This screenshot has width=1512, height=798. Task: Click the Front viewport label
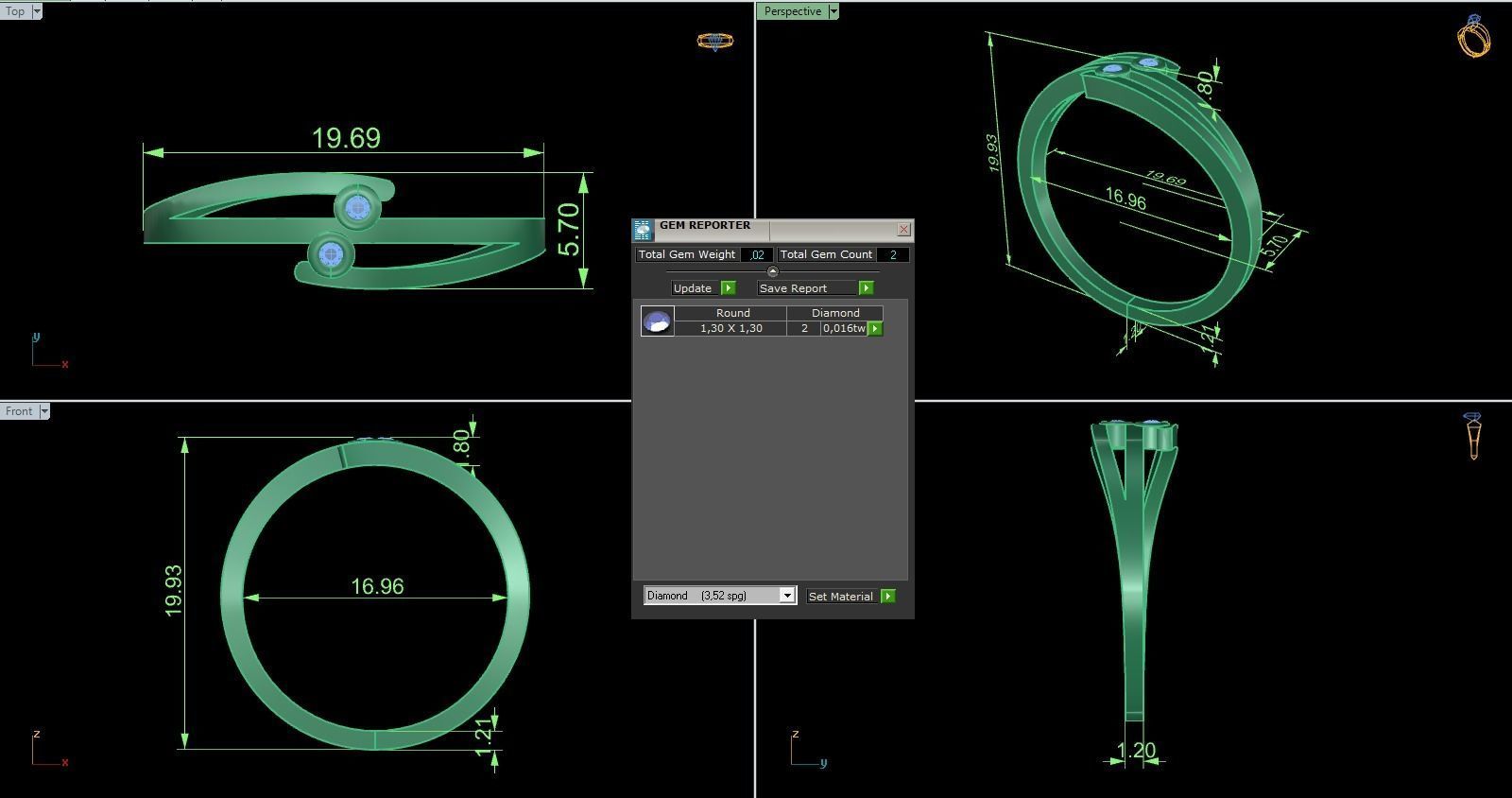coord(19,411)
